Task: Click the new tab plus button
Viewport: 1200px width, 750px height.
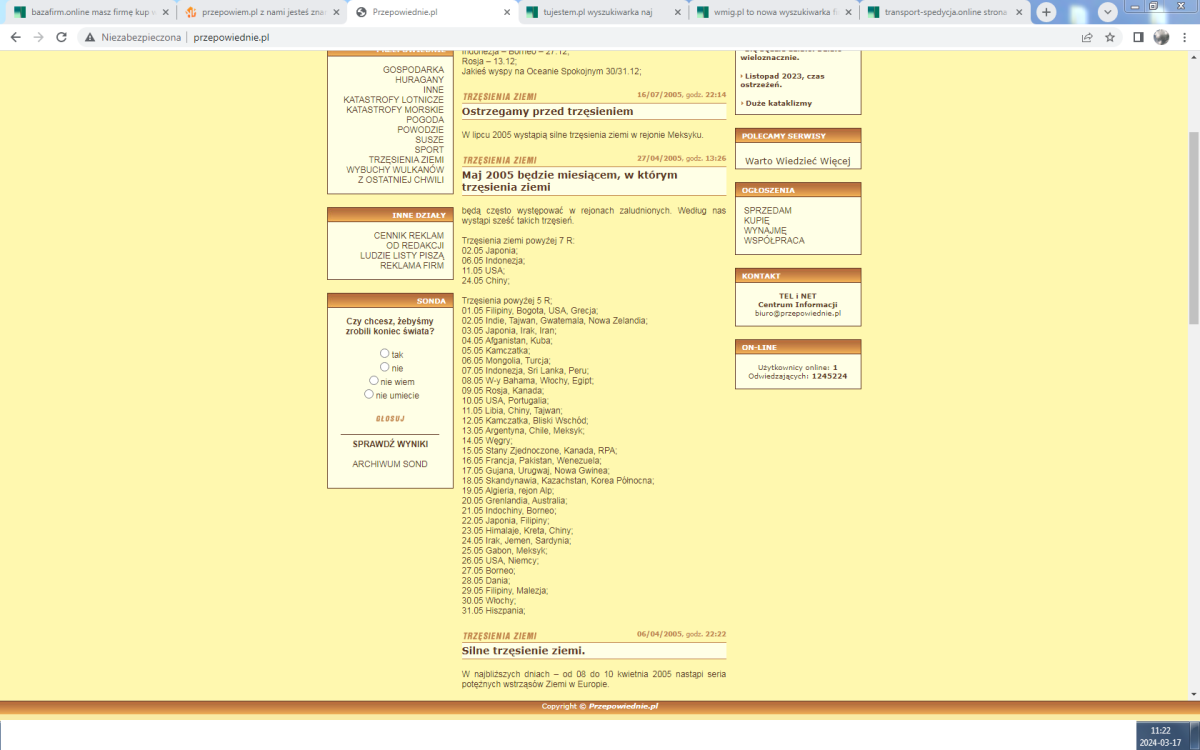Action: [x=1046, y=12]
